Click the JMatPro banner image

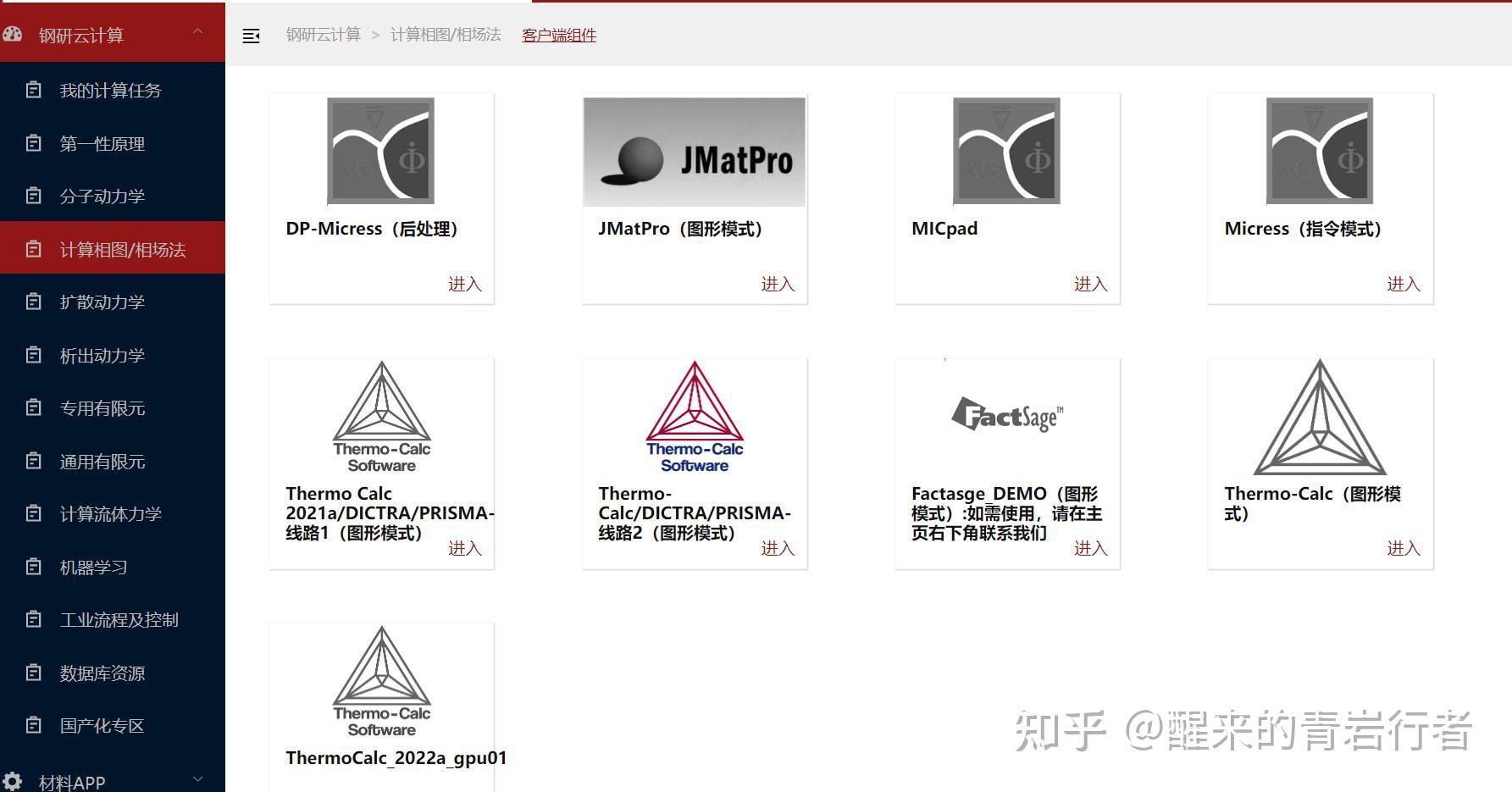[x=695, y=152]
